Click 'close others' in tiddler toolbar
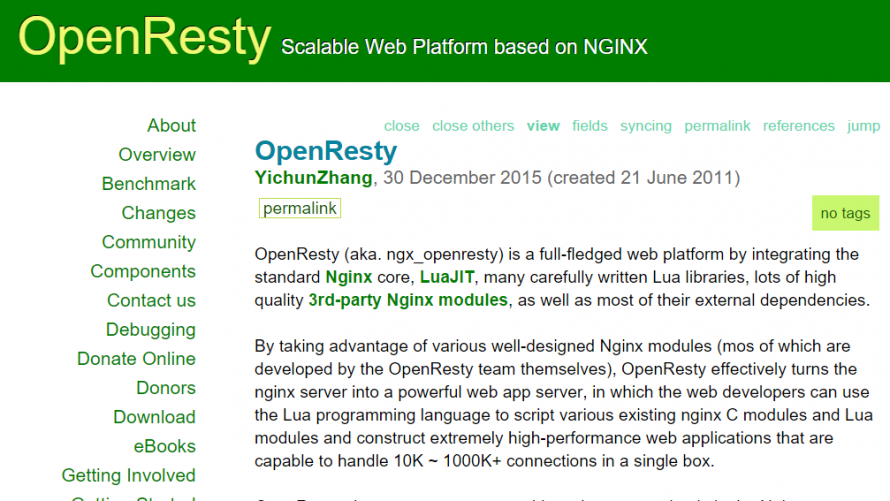This screenshot has width=890, height=501. 473,126
